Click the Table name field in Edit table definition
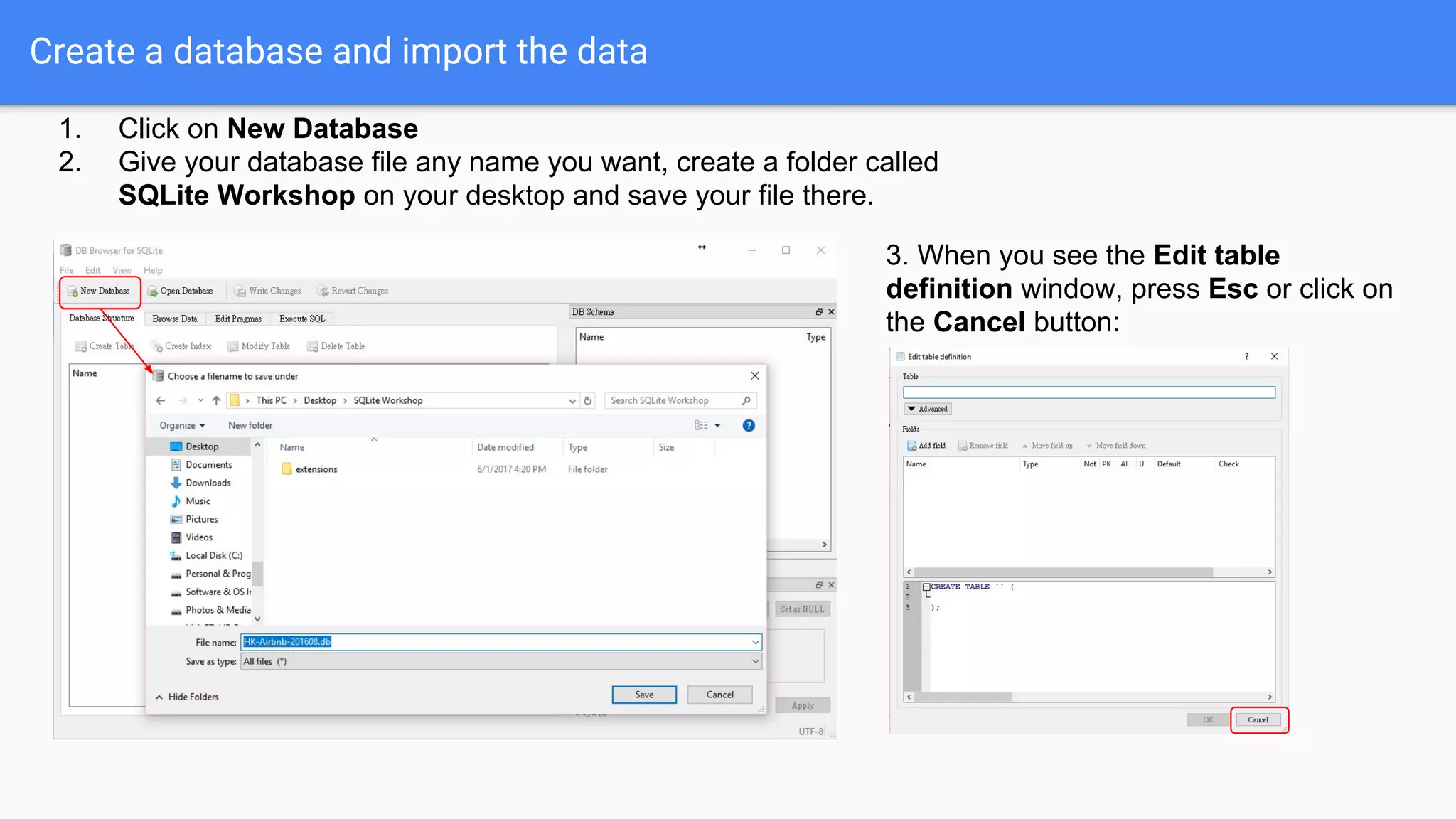 (x=1089, y=392)
